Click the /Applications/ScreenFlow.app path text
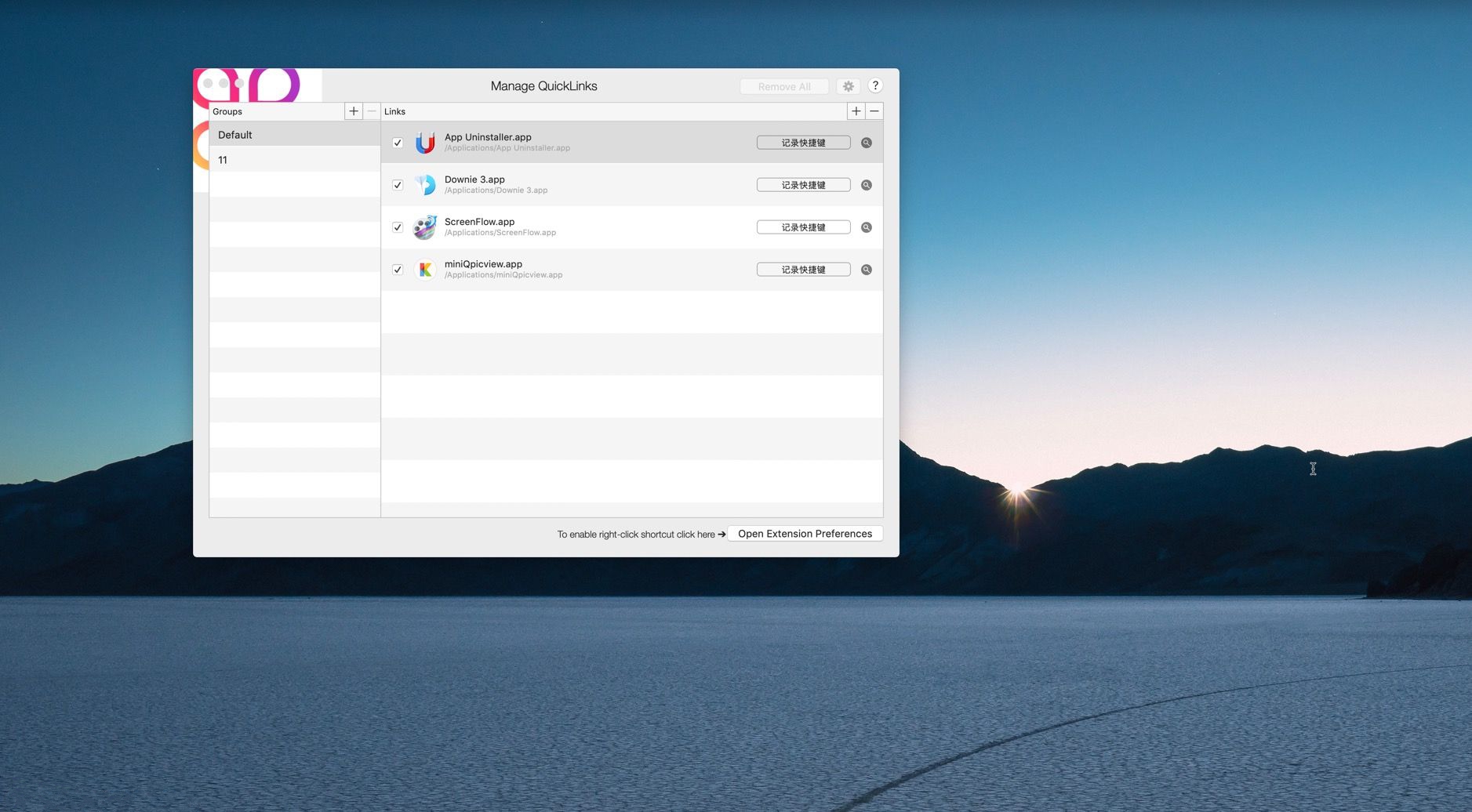Image resolution: width=1472 pixels, height=812 pixels. (500, 233)
